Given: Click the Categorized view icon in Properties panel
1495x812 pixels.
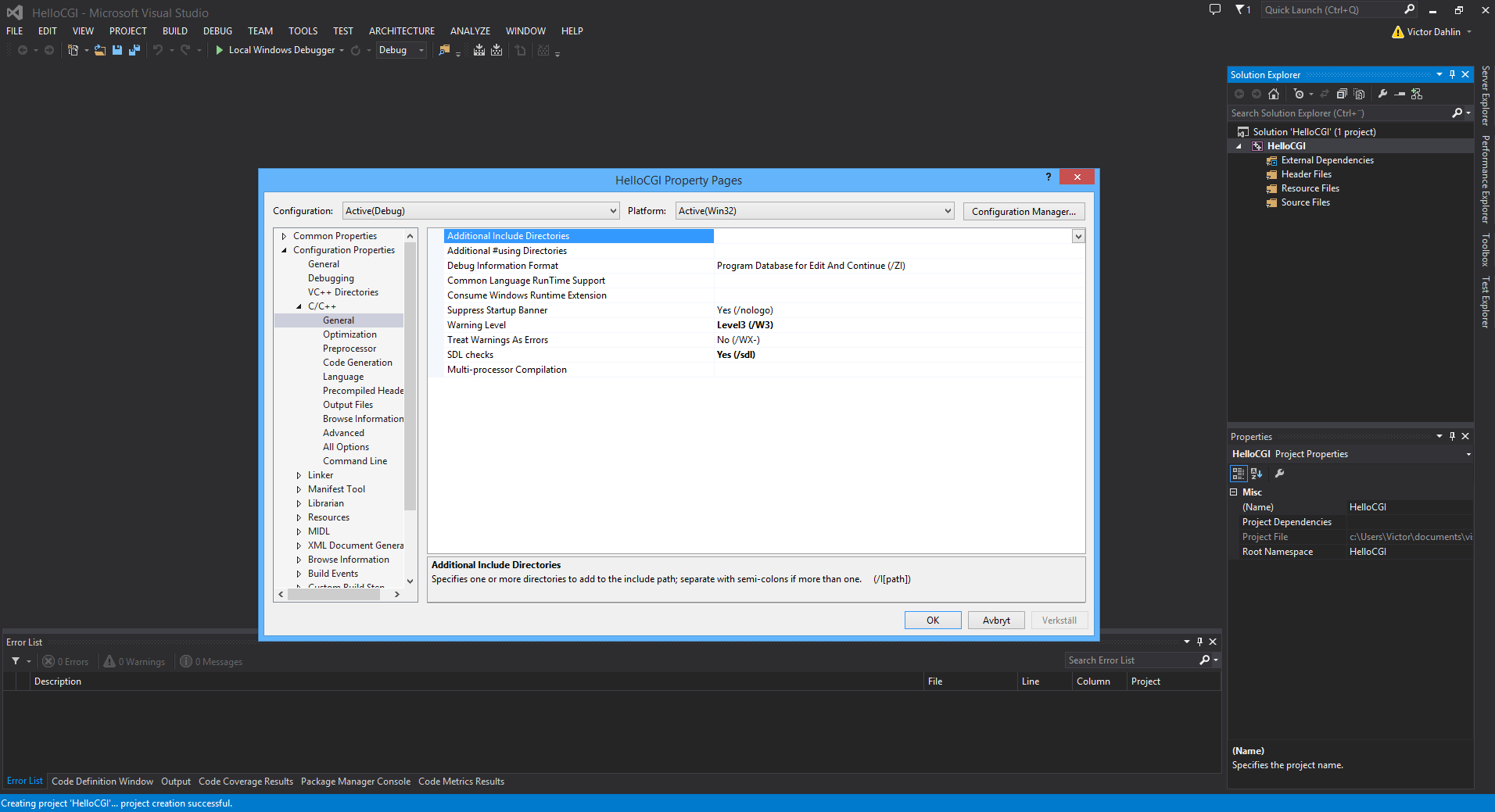Looking at the screenshot, I should [1239, 474].
